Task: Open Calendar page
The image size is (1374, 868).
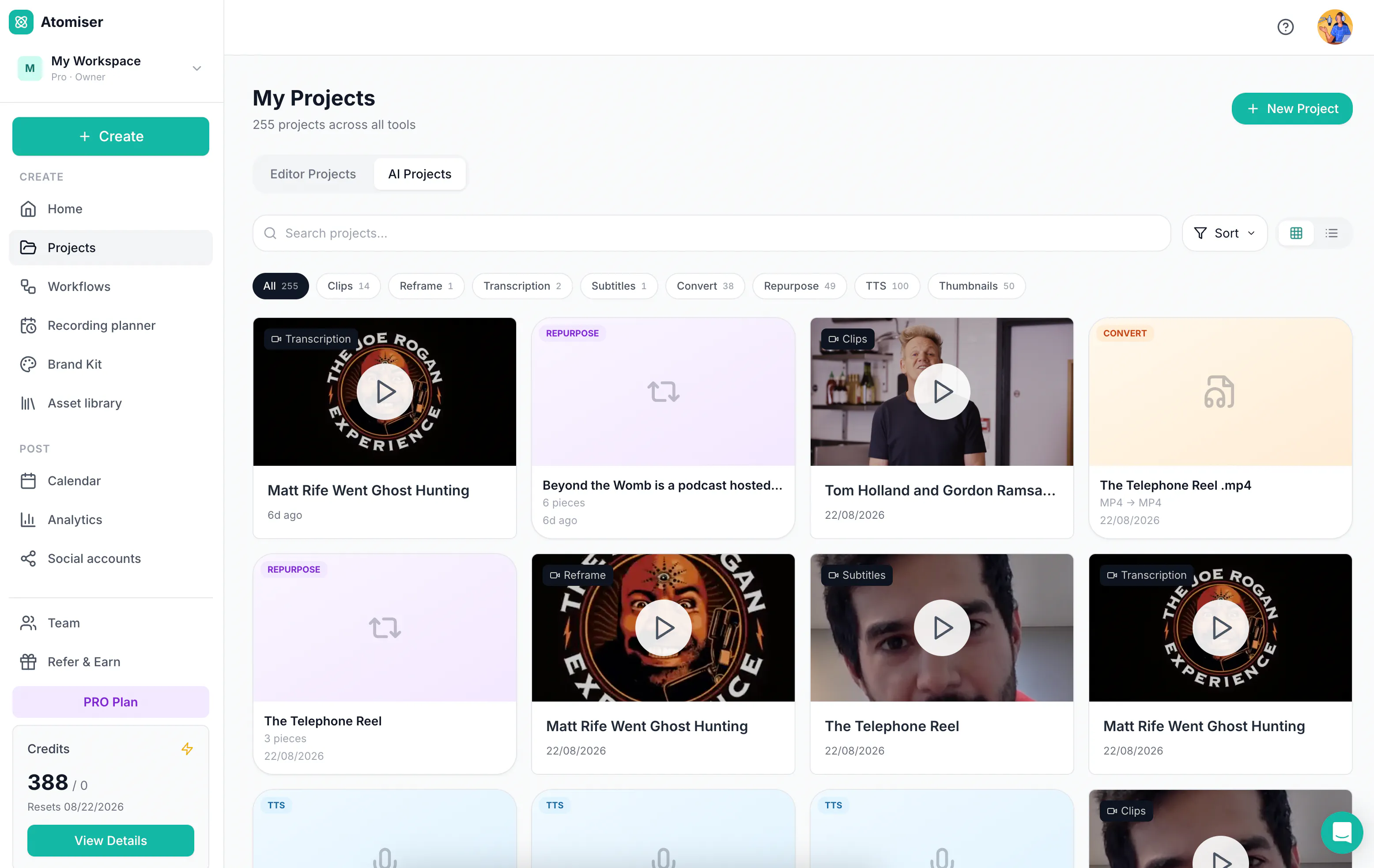Action: pyautogui.click(x=111, y=480)
